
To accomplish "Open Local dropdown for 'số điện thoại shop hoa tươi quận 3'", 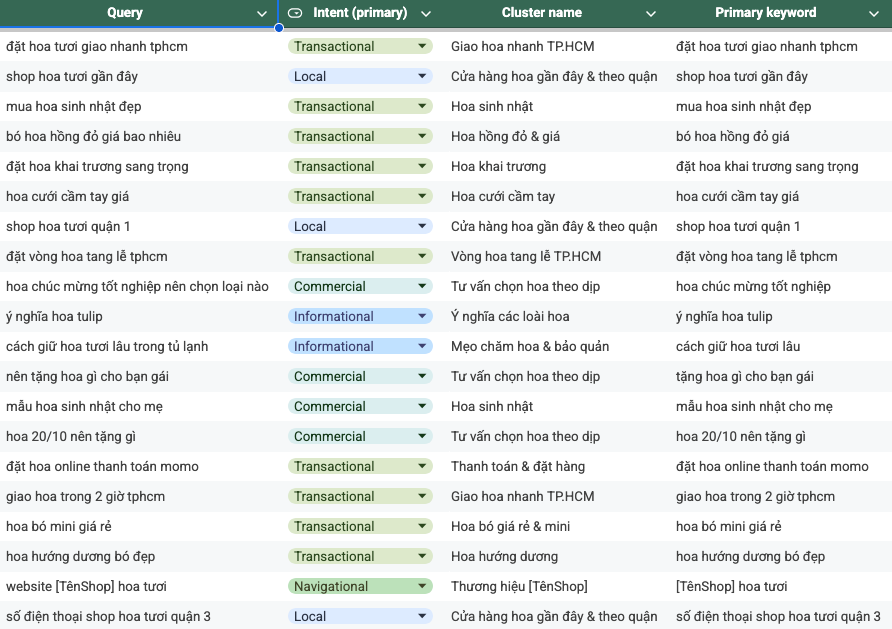I will coord(422,616).
